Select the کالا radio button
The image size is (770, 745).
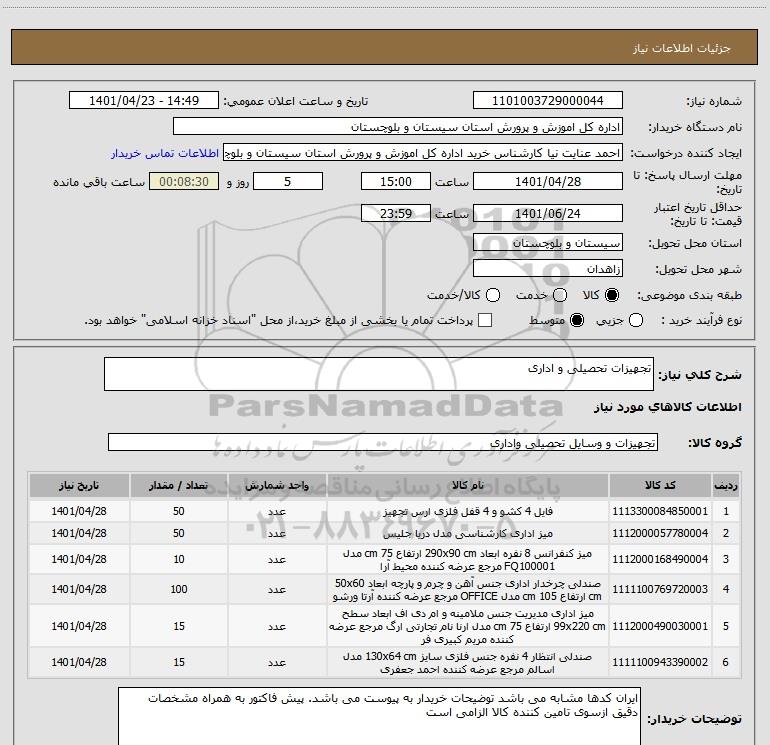click(x=612, y=295)
